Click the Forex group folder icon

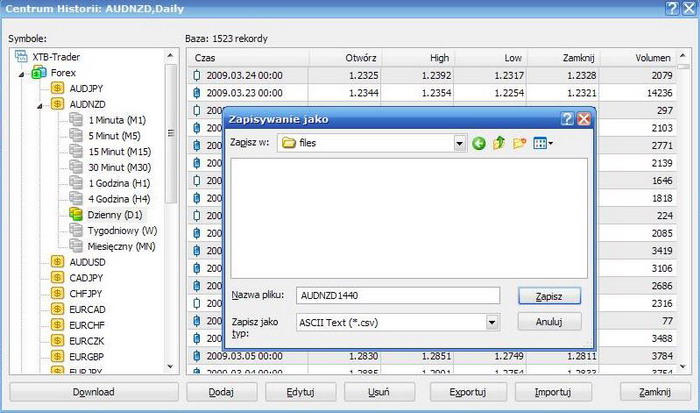point(39,72)
